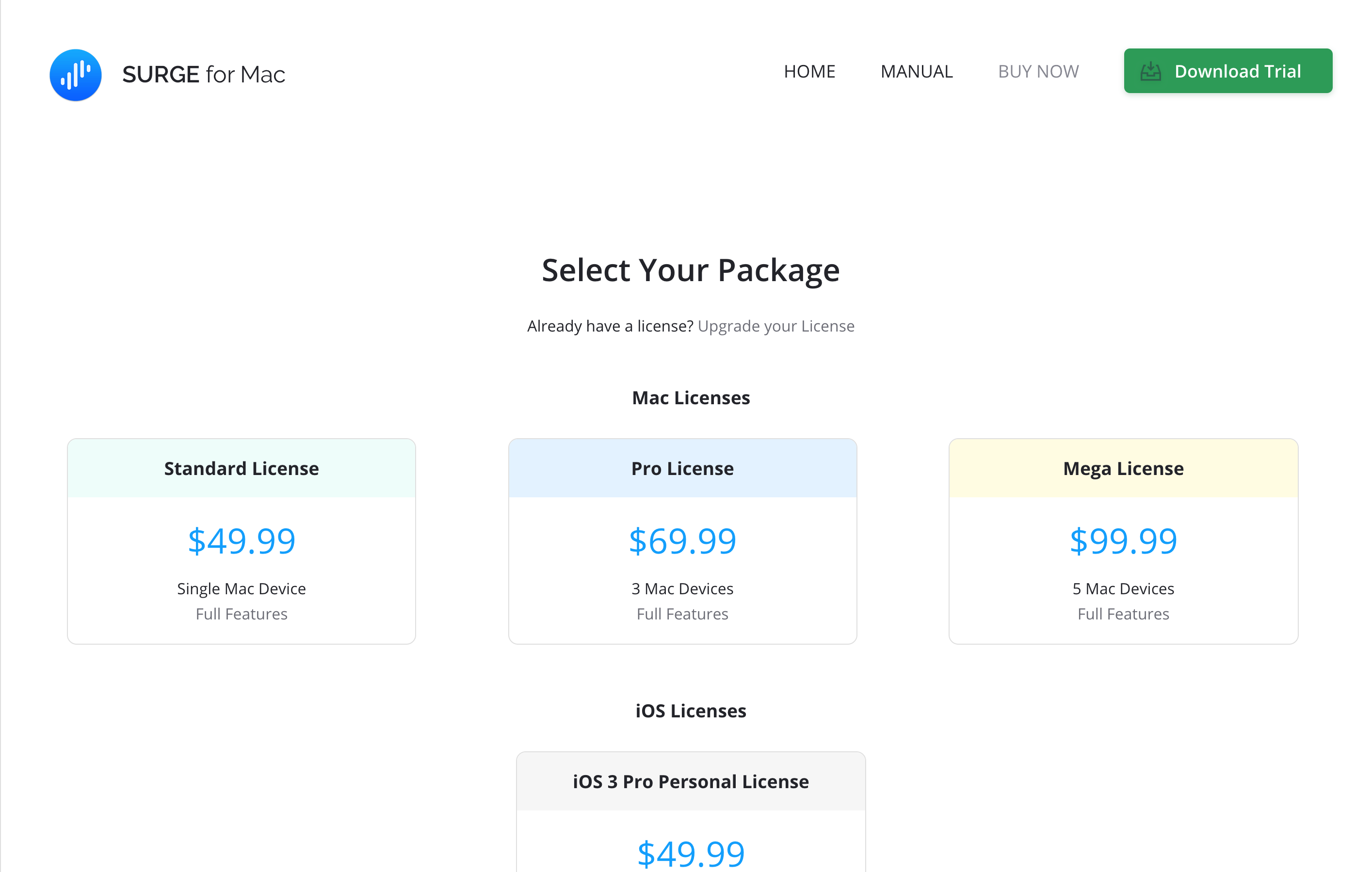
Task: Select the iOS 3 Pro Personal License card
Action: (x=690, y=781)
